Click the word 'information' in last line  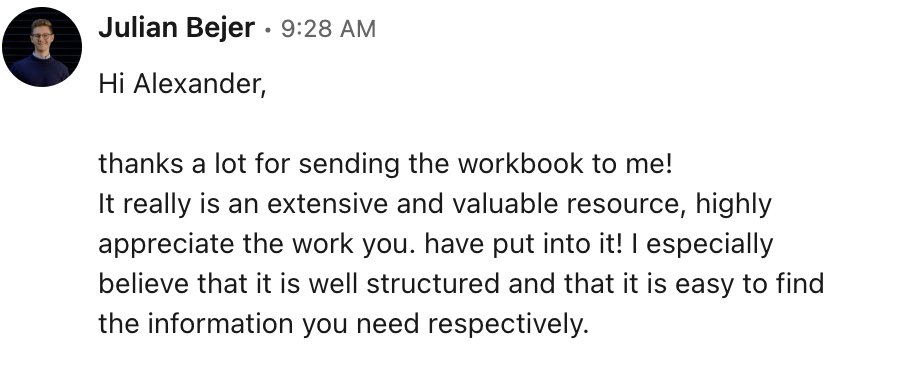(220, 324)
